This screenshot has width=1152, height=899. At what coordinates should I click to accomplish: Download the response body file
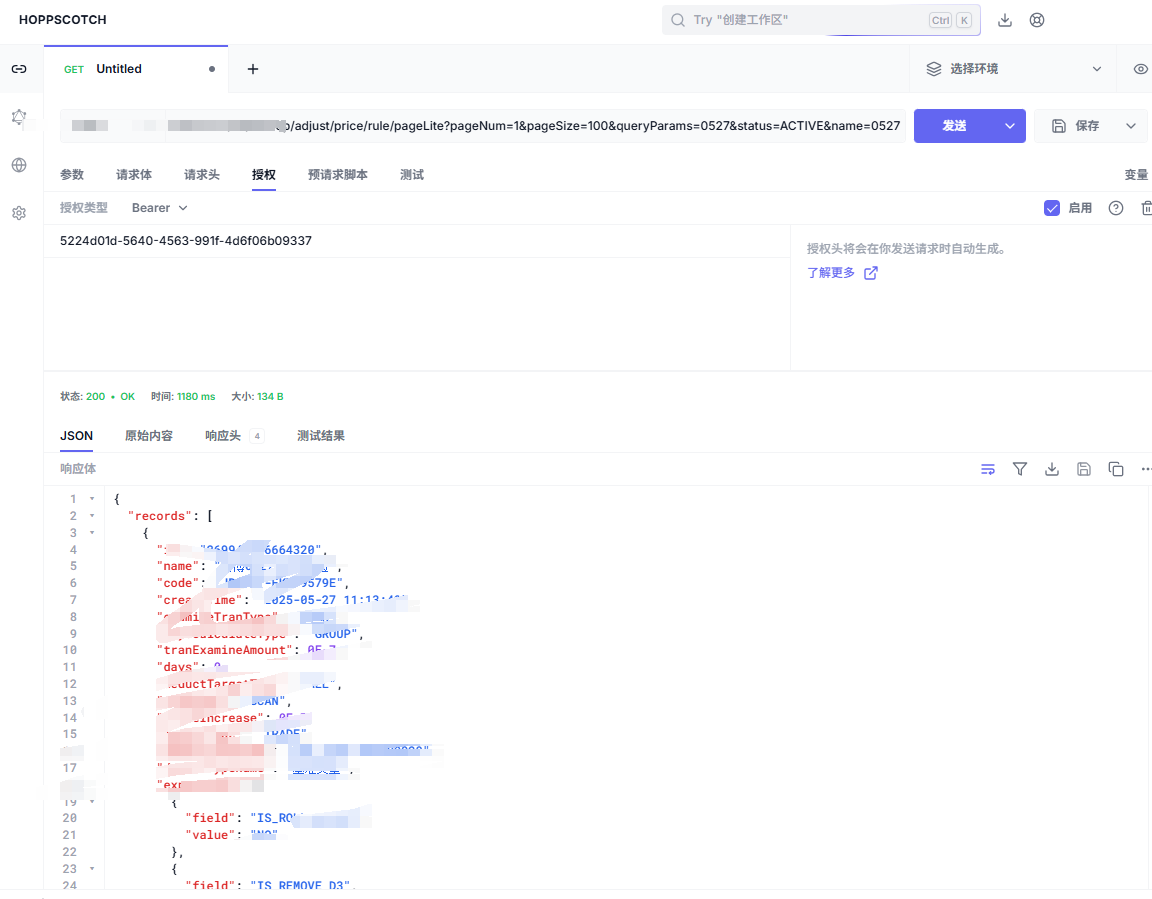(x=1052, y=469)
